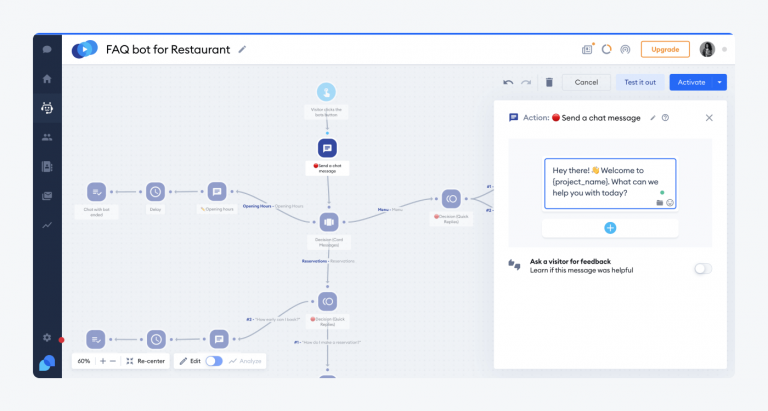The image size is (768, 411).
Task: Zoom in the canvas with plus button
Action: click(x=102, y=361)
